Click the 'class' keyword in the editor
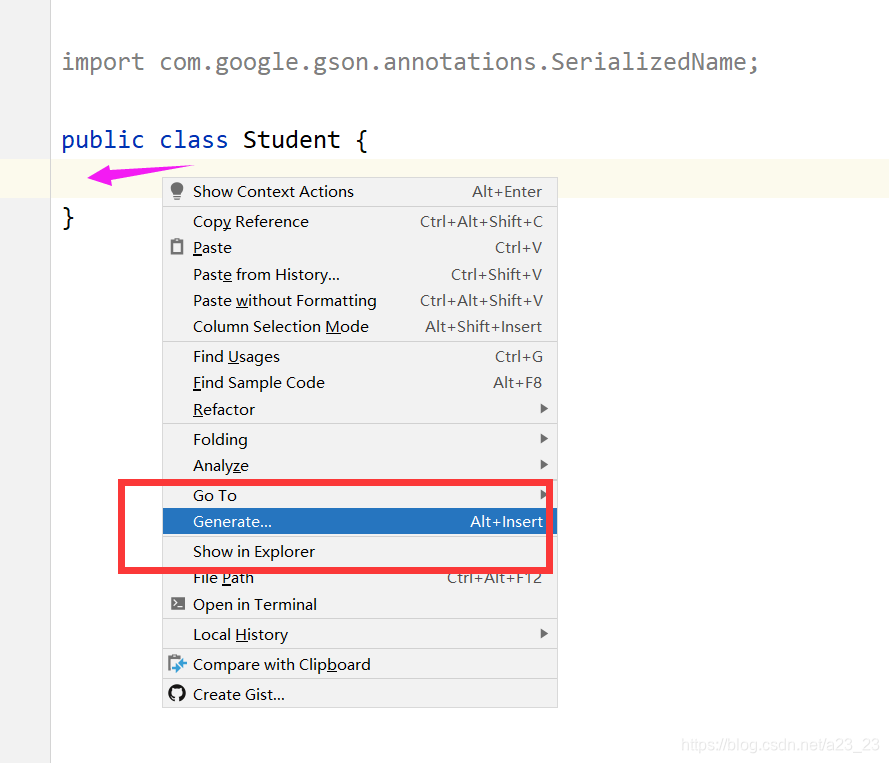Screen dimensions: 889x763 [x=193, y=139]
